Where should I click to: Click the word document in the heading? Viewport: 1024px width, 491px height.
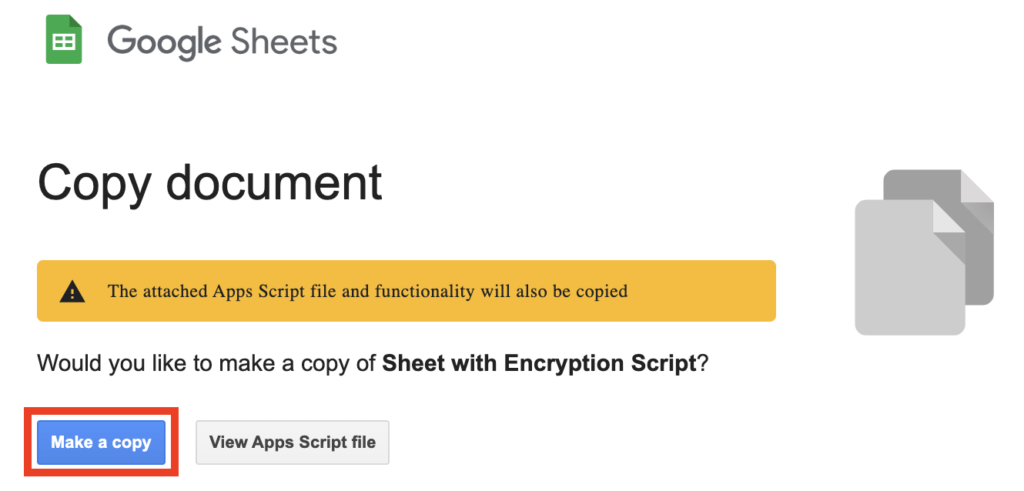274,183
